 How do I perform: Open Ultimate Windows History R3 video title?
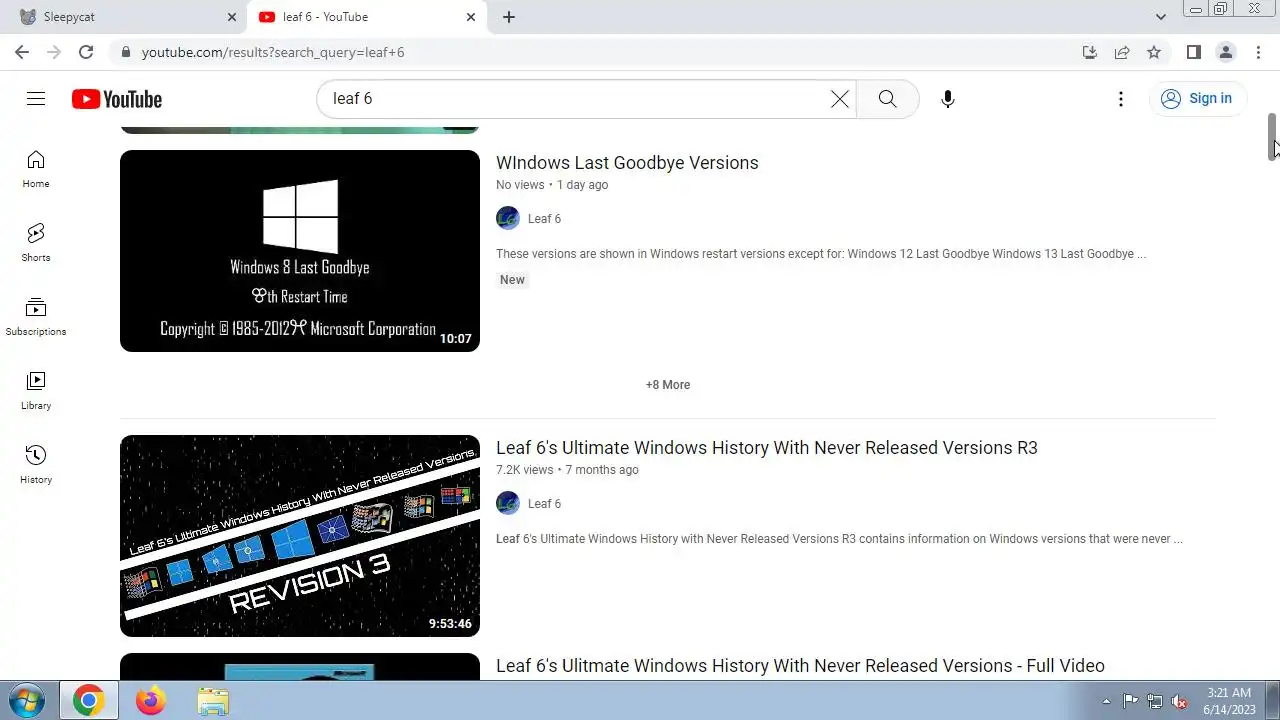767,448
